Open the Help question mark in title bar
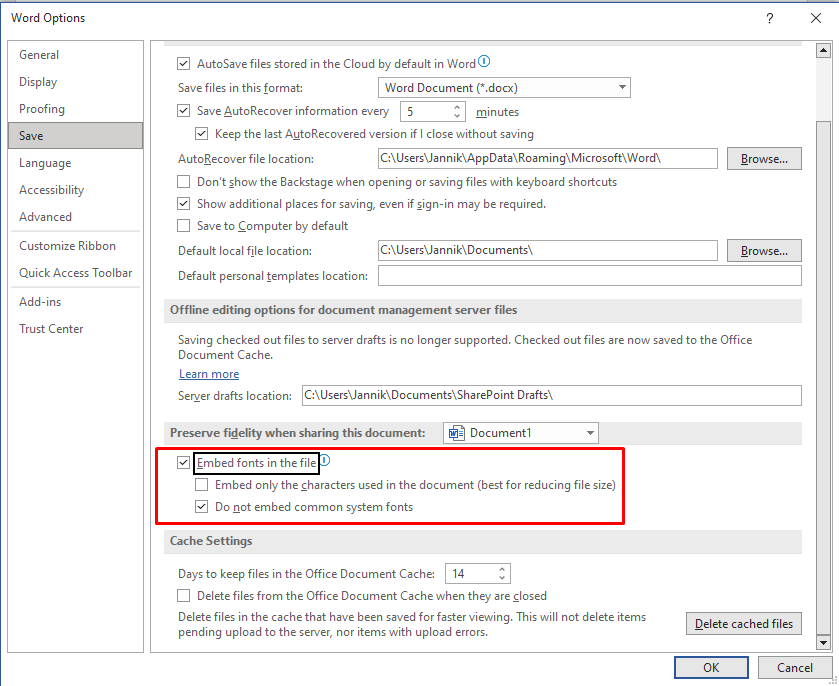 pyautogui.click(x=769, y=19)
